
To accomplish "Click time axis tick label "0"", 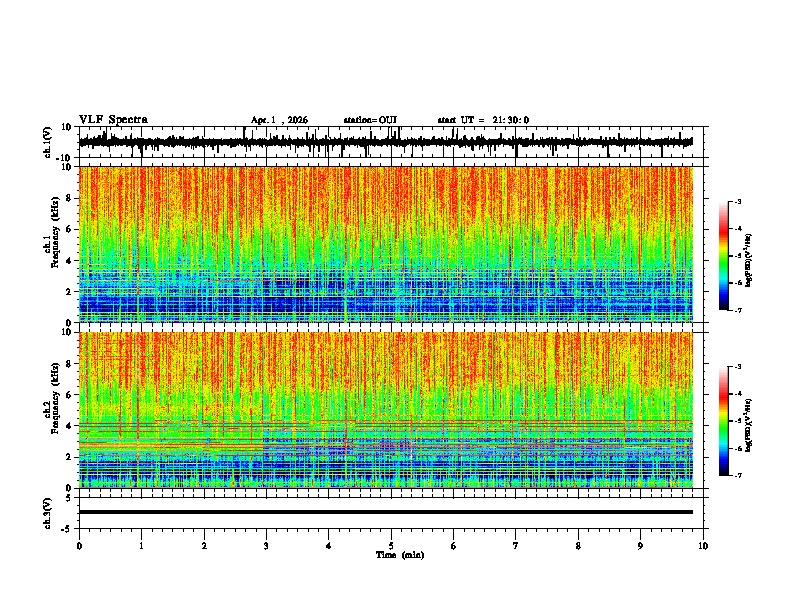I will pos(79,546).
